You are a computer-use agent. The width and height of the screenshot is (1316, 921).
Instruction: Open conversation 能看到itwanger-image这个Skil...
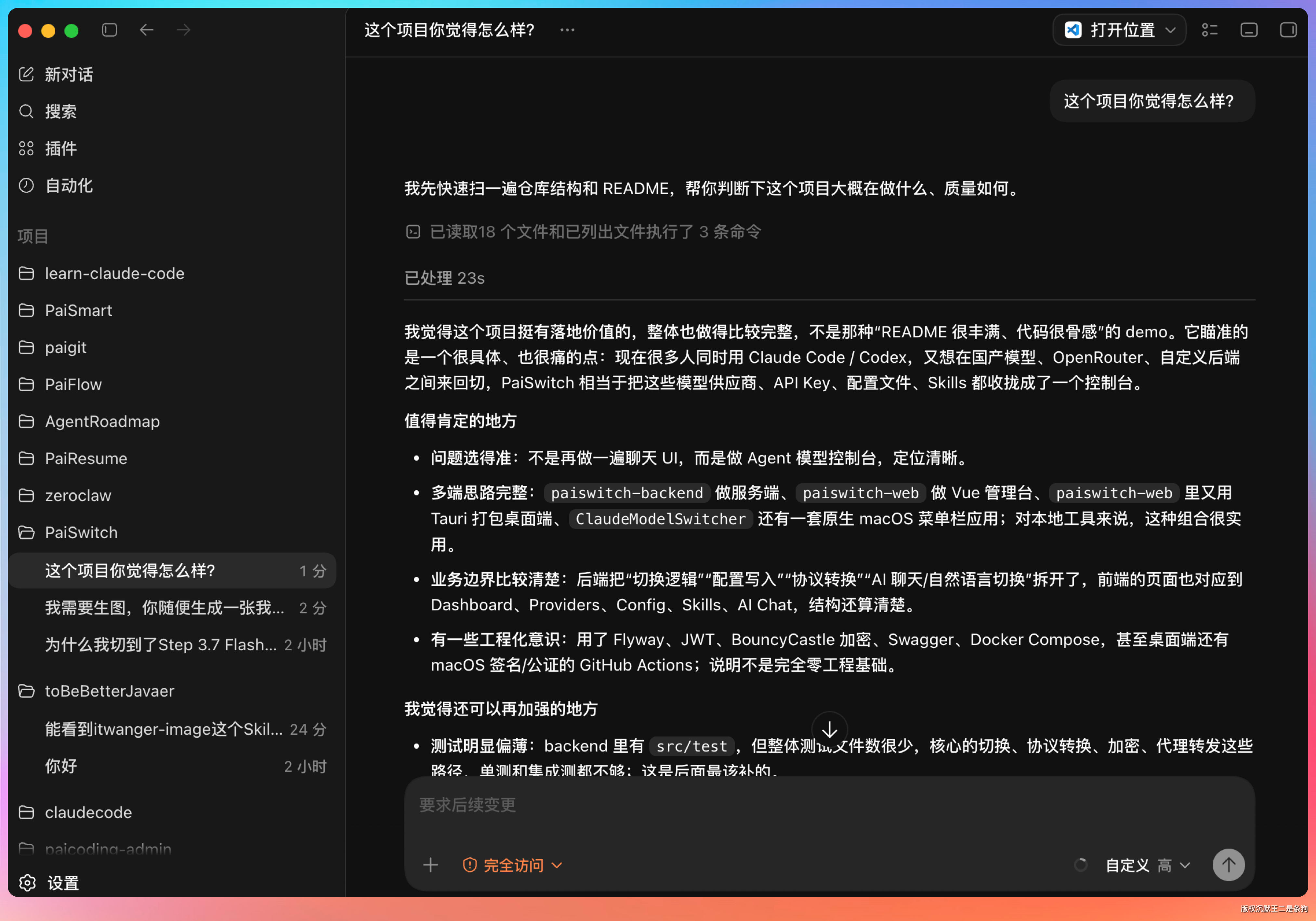point(172,729)
